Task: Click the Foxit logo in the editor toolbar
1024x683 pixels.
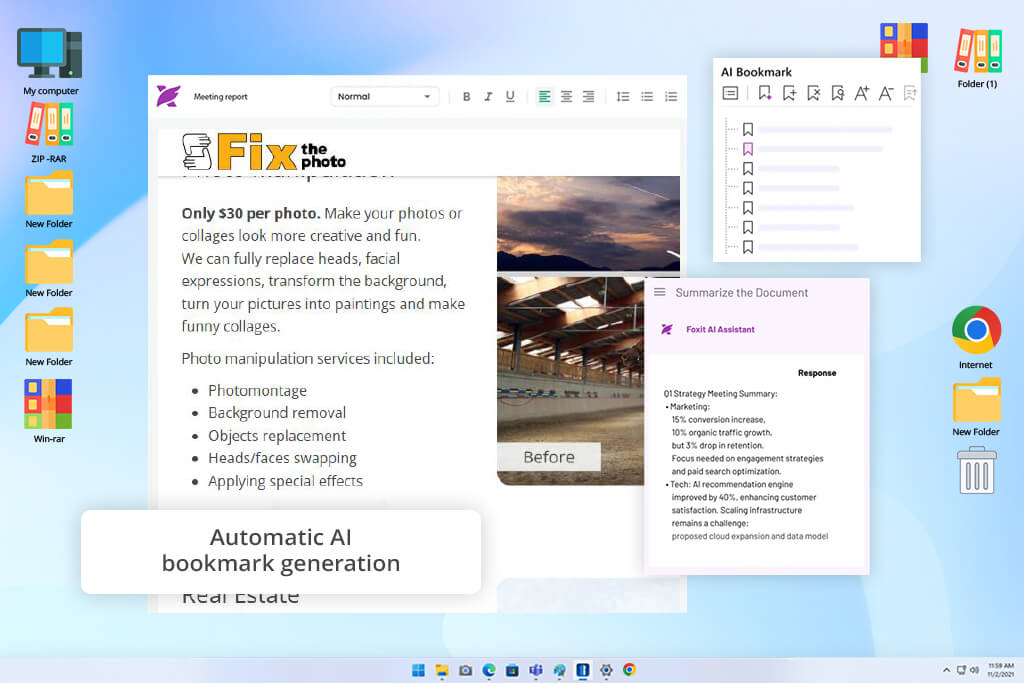Action: [x=168, y=96]
